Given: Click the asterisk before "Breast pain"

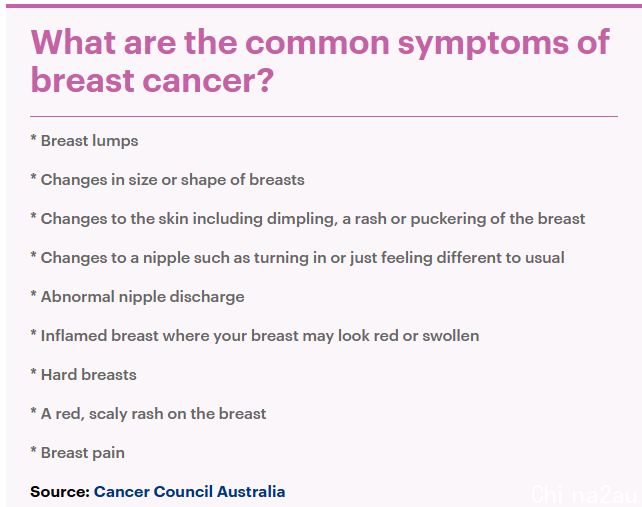Looking at the screenshot, I should 34,450.
